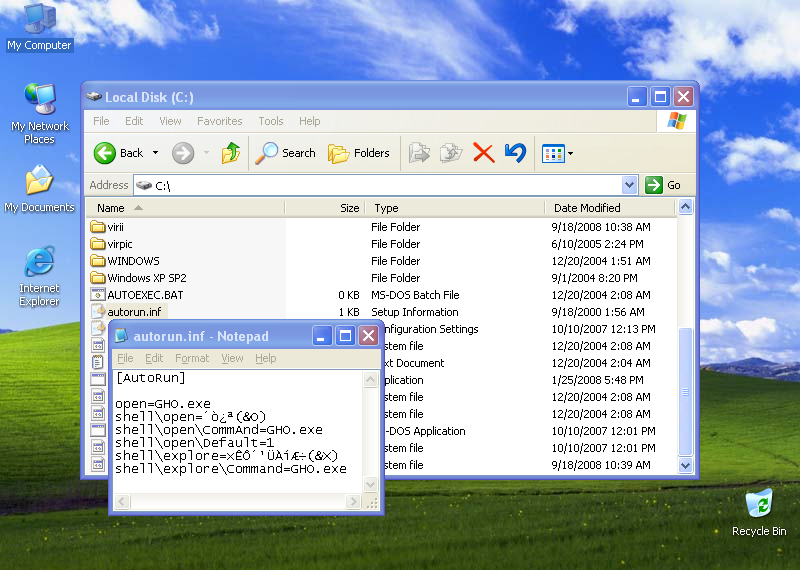Click the Windows flag logo in Explorer
The width and height of the screenshot is (800, 570).
[677, 121]
